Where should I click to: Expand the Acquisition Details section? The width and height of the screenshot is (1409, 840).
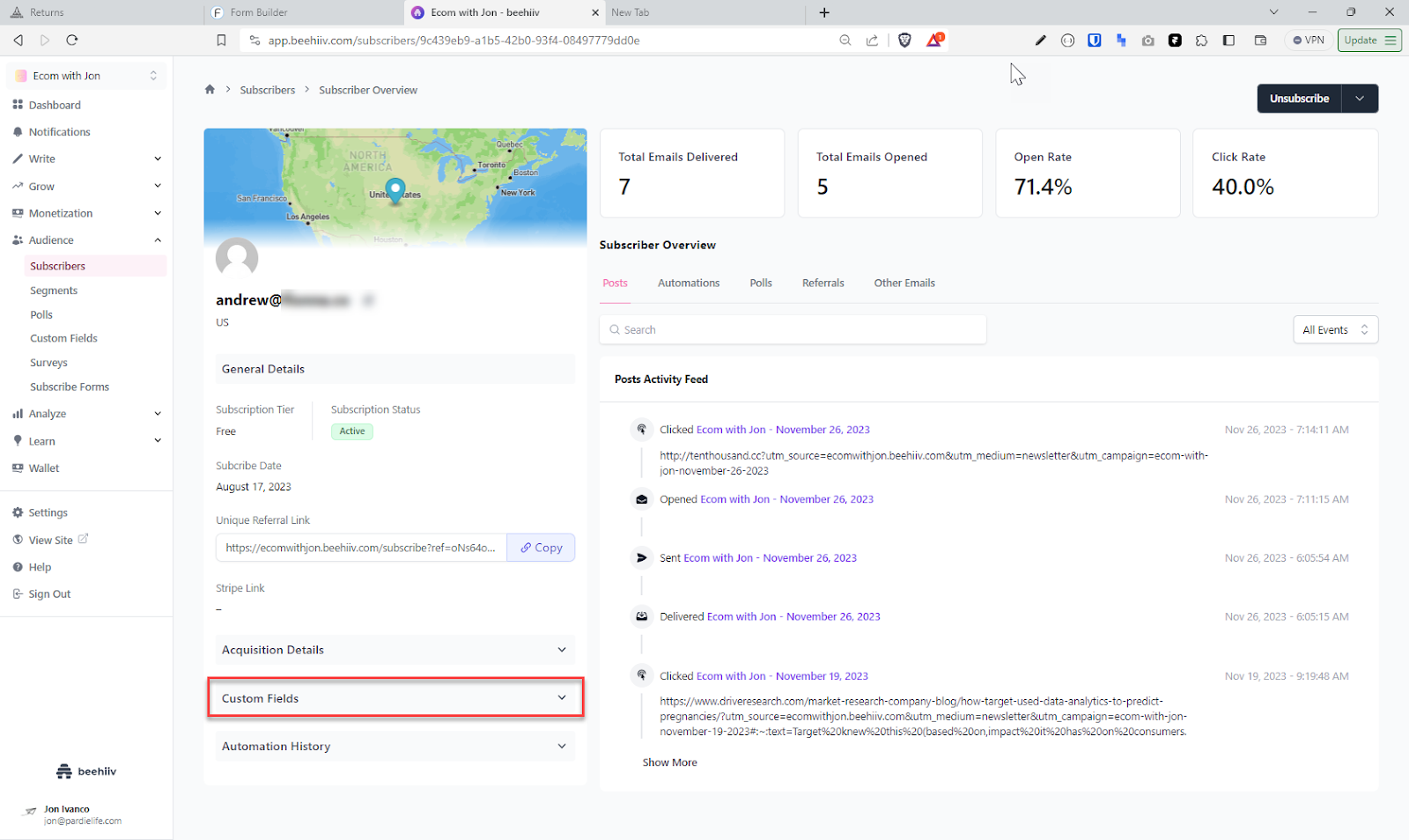395,650
